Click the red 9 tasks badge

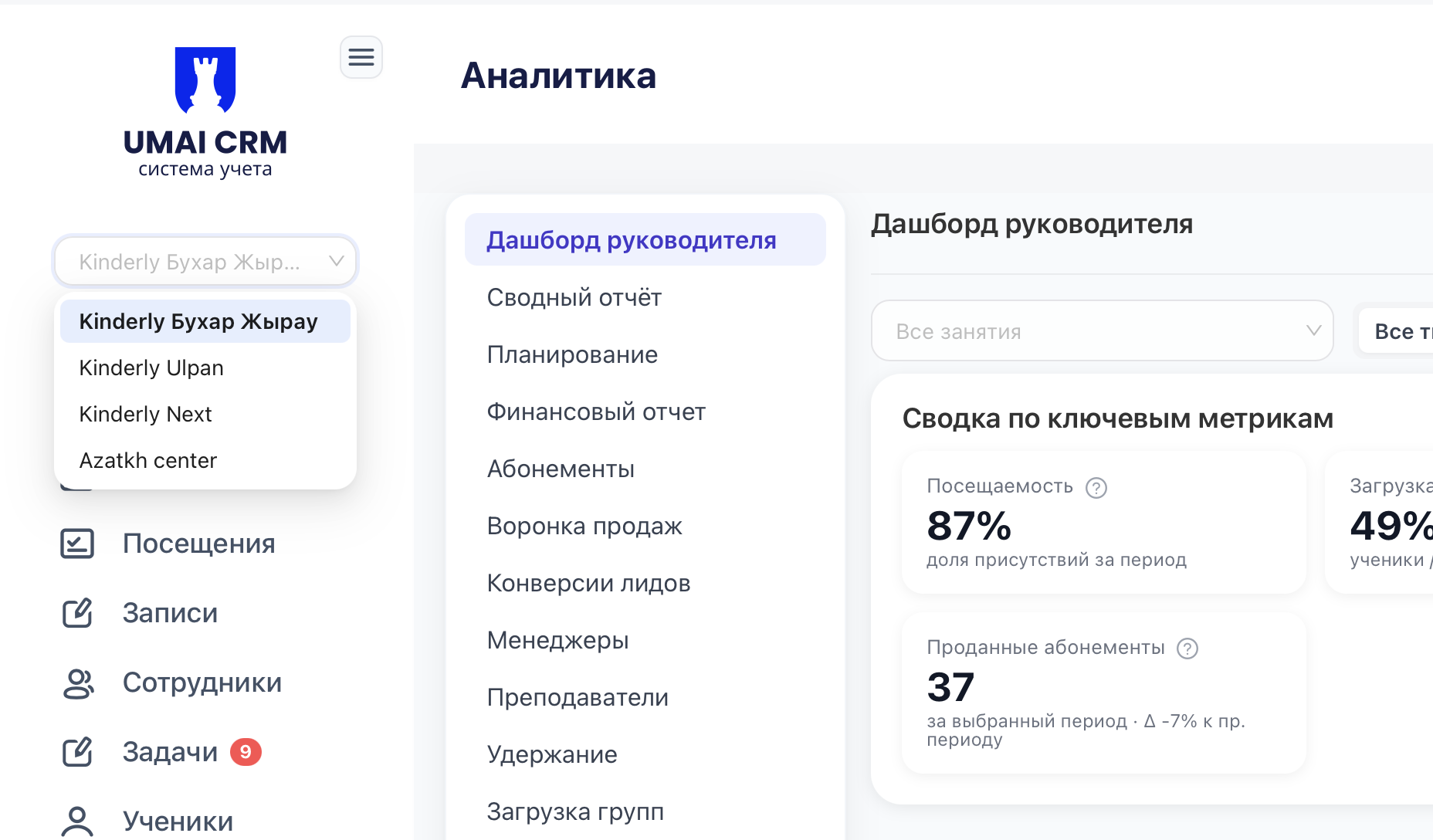click(246, 752)
